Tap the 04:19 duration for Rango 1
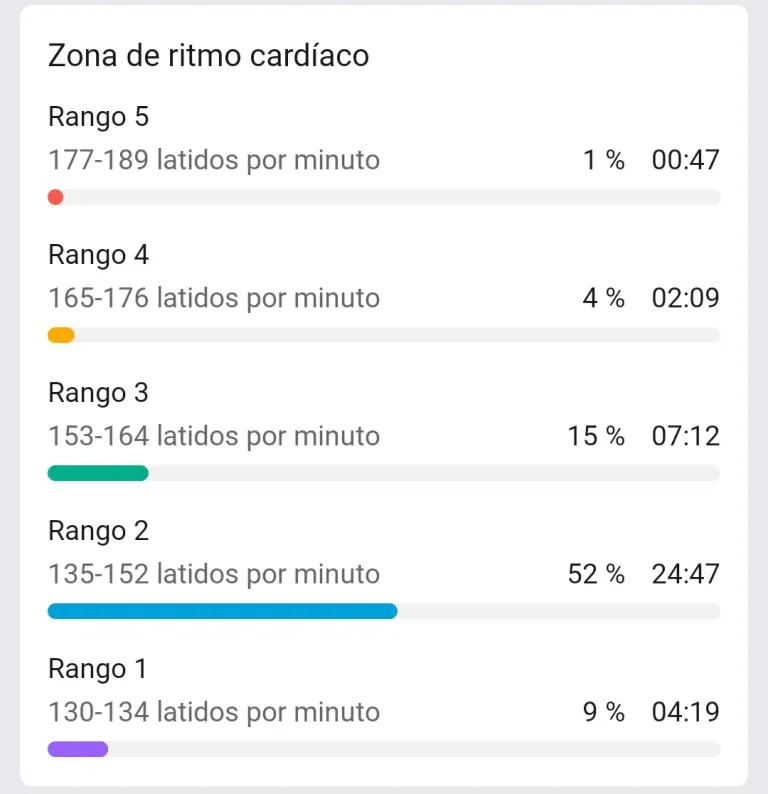This screenshot has width=768, height=794. pyautogui.click(x=685, y=712)
